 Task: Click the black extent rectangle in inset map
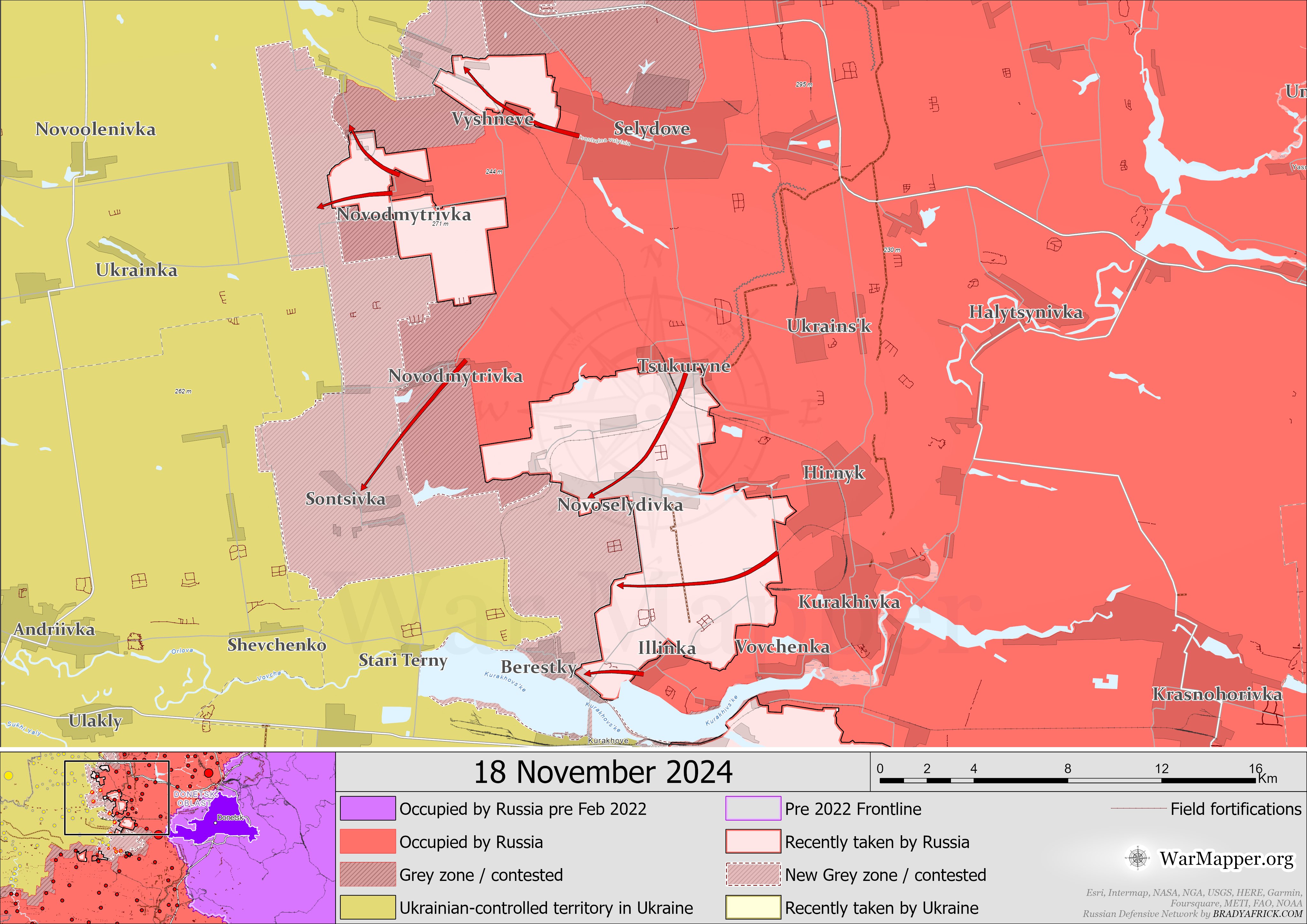pyautogui.click(x=117, y=762)
